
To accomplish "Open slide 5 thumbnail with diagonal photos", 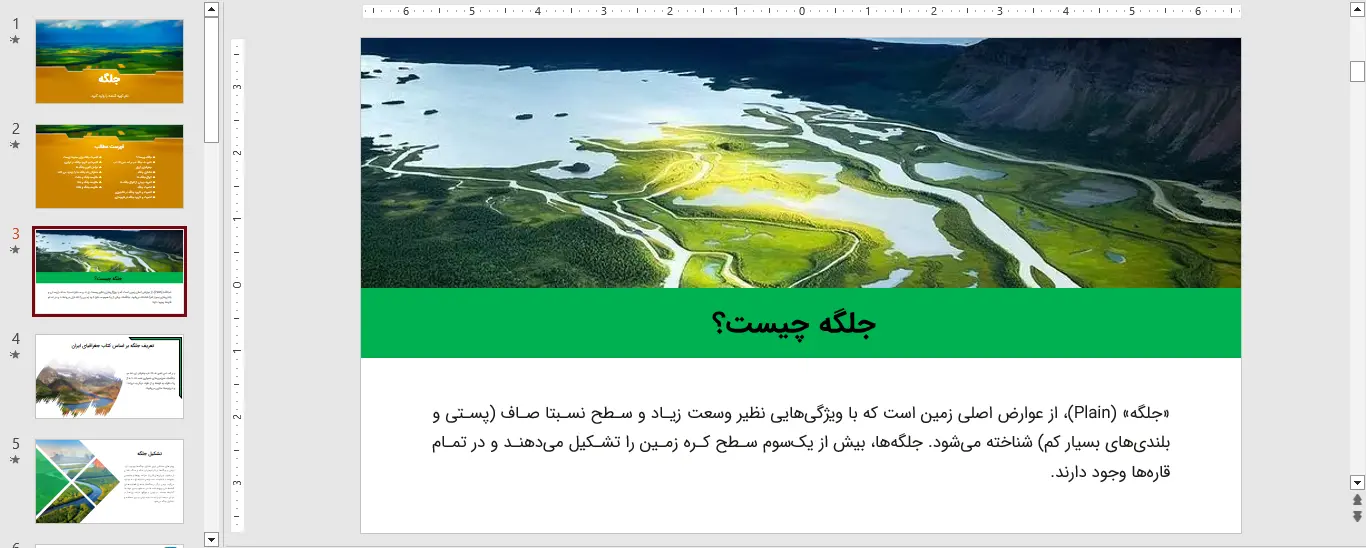I will click(x=110, y=481).
